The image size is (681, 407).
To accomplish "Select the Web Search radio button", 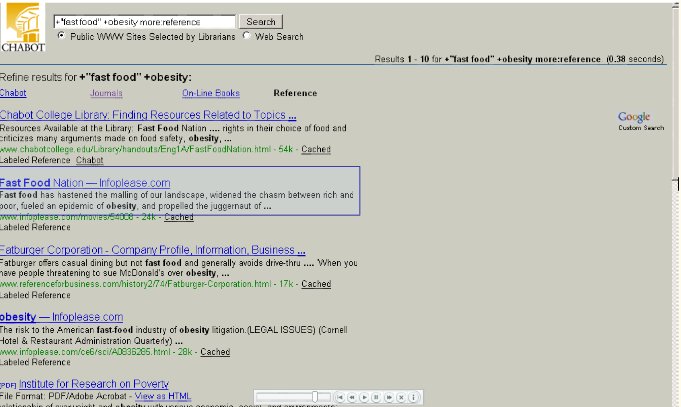I will pos(246,36).
